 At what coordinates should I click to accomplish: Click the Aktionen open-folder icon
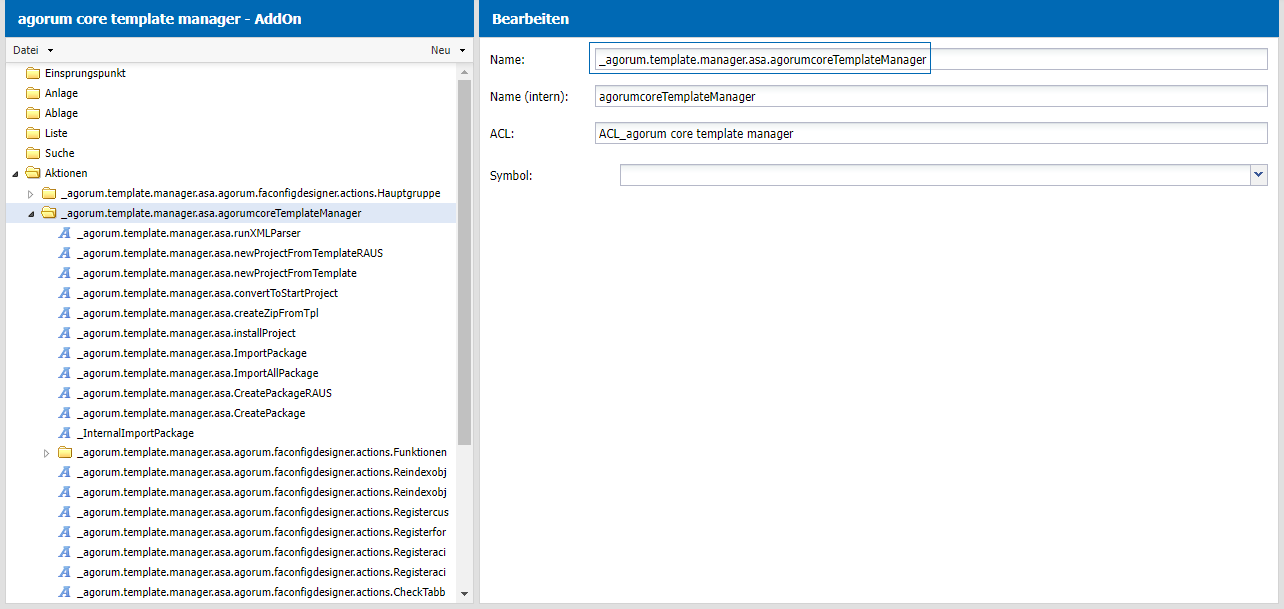coord(33,173)
